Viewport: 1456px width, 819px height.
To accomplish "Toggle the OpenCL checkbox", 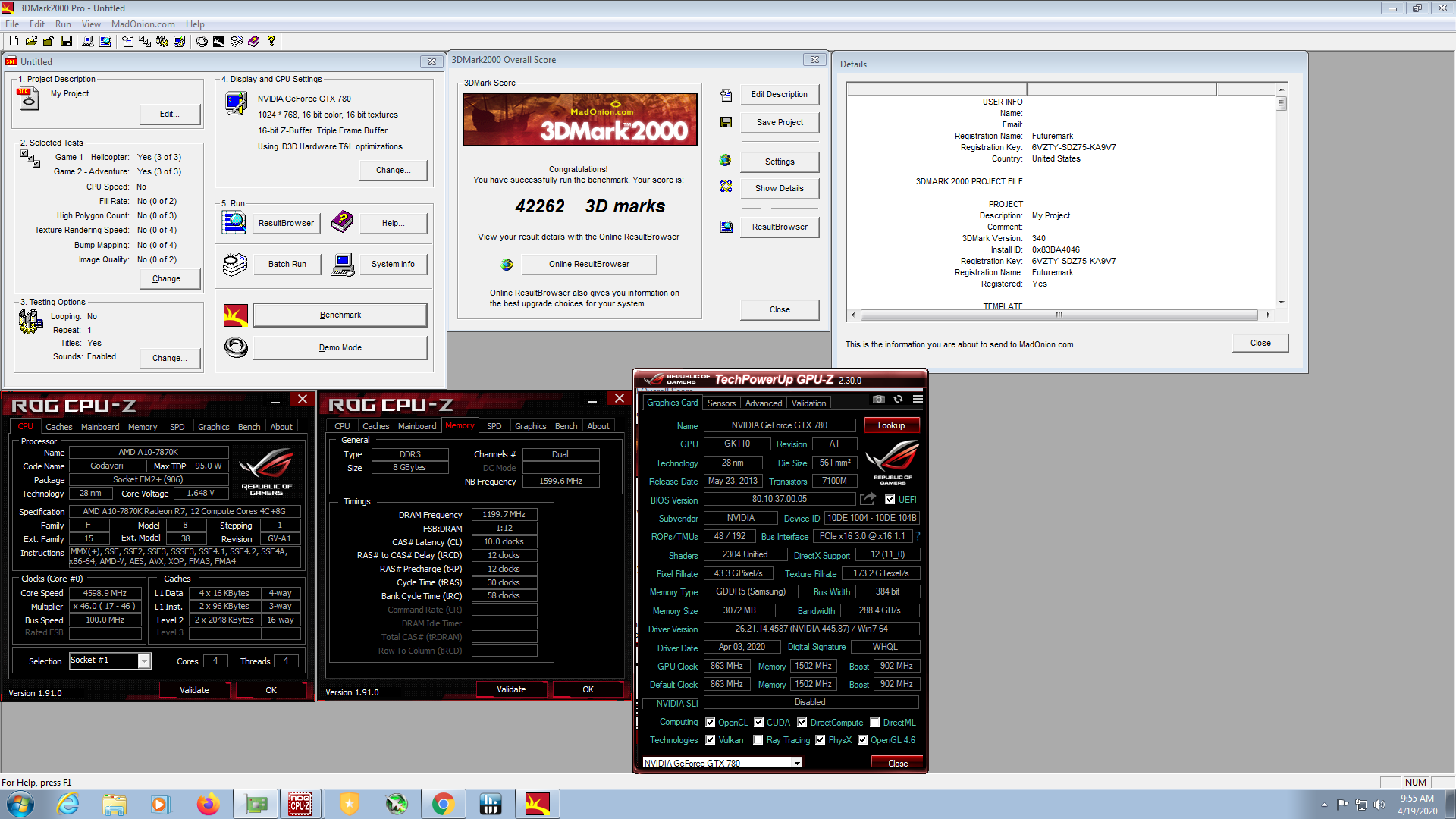I will coord(710,723).
